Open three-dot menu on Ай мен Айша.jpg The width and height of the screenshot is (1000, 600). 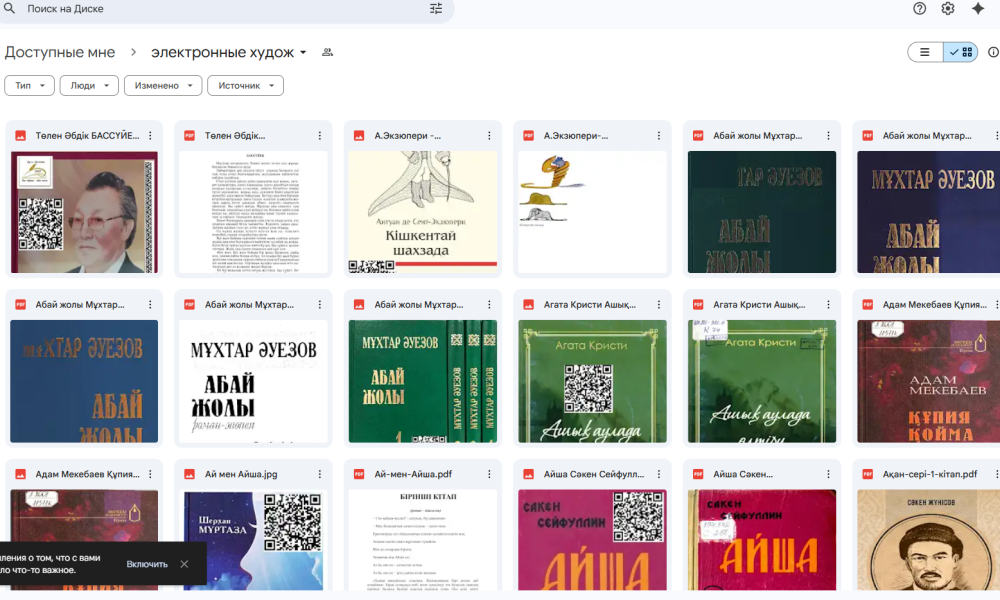click(x=320, y=474)
